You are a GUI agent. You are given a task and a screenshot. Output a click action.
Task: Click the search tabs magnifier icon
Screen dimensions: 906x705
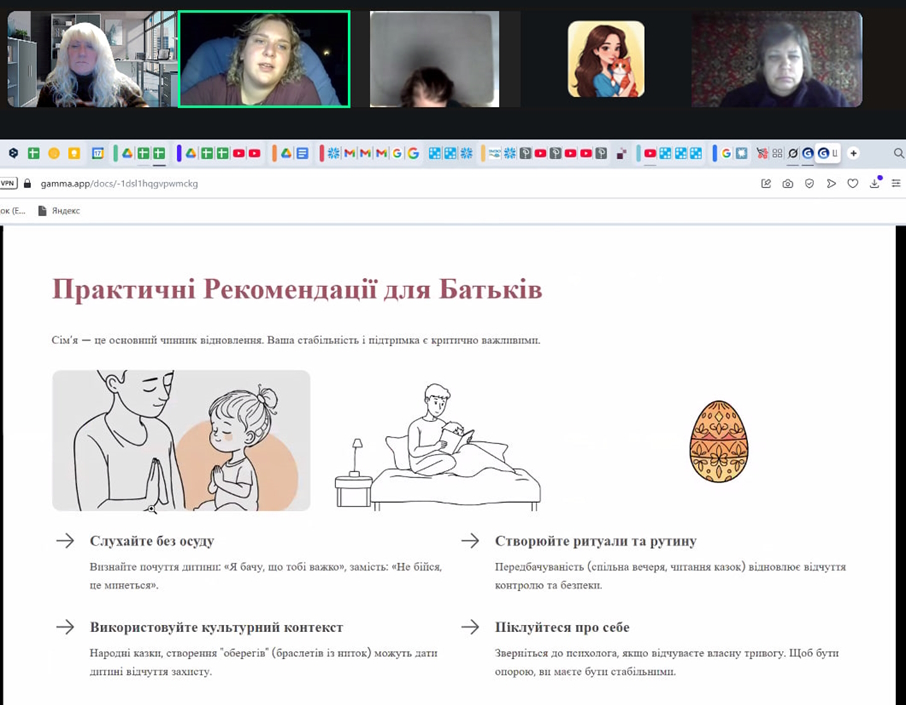tap(898, 153)
